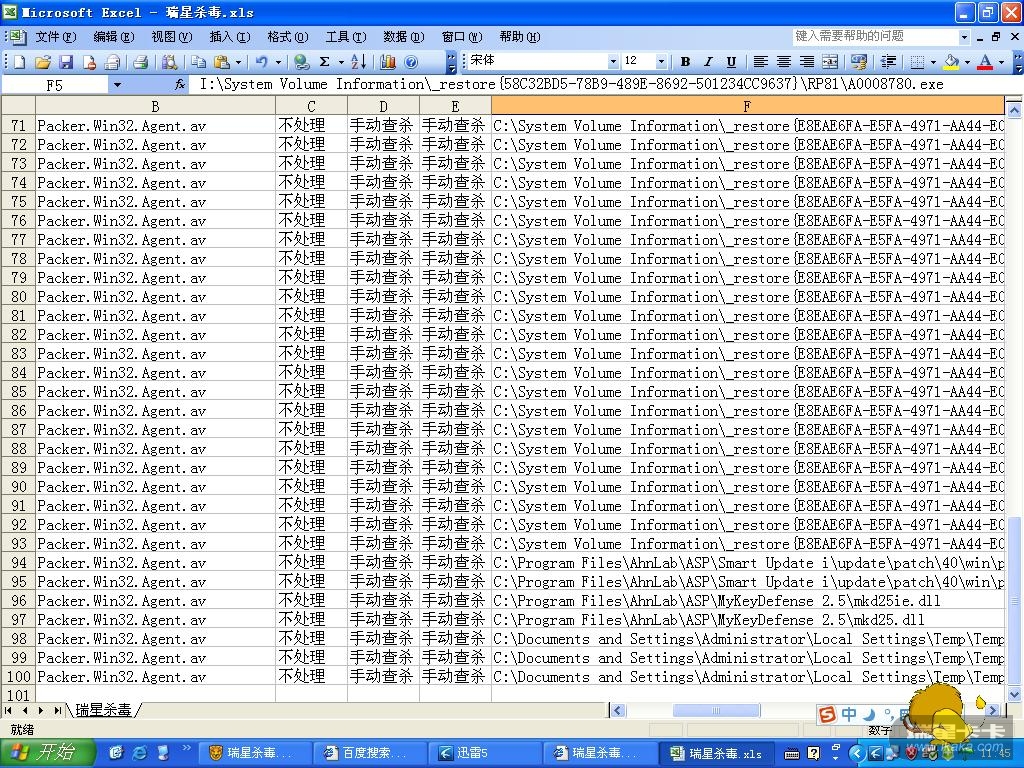Open the 视图 (View) menu
The width and height of the screenshot is (1024, 768).
(172, 37)
